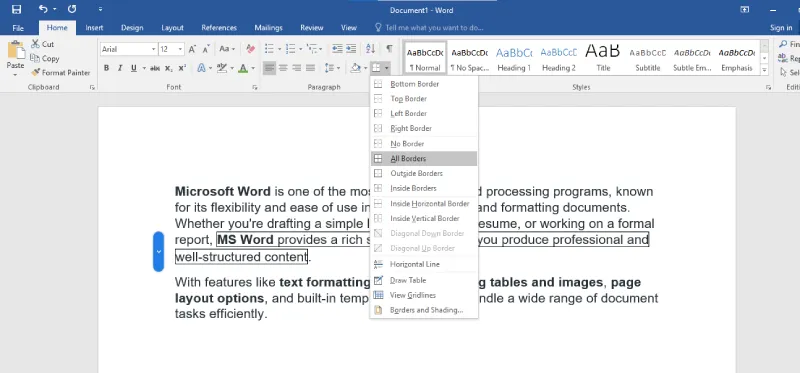Click the Sign in link

click(781, 28)
